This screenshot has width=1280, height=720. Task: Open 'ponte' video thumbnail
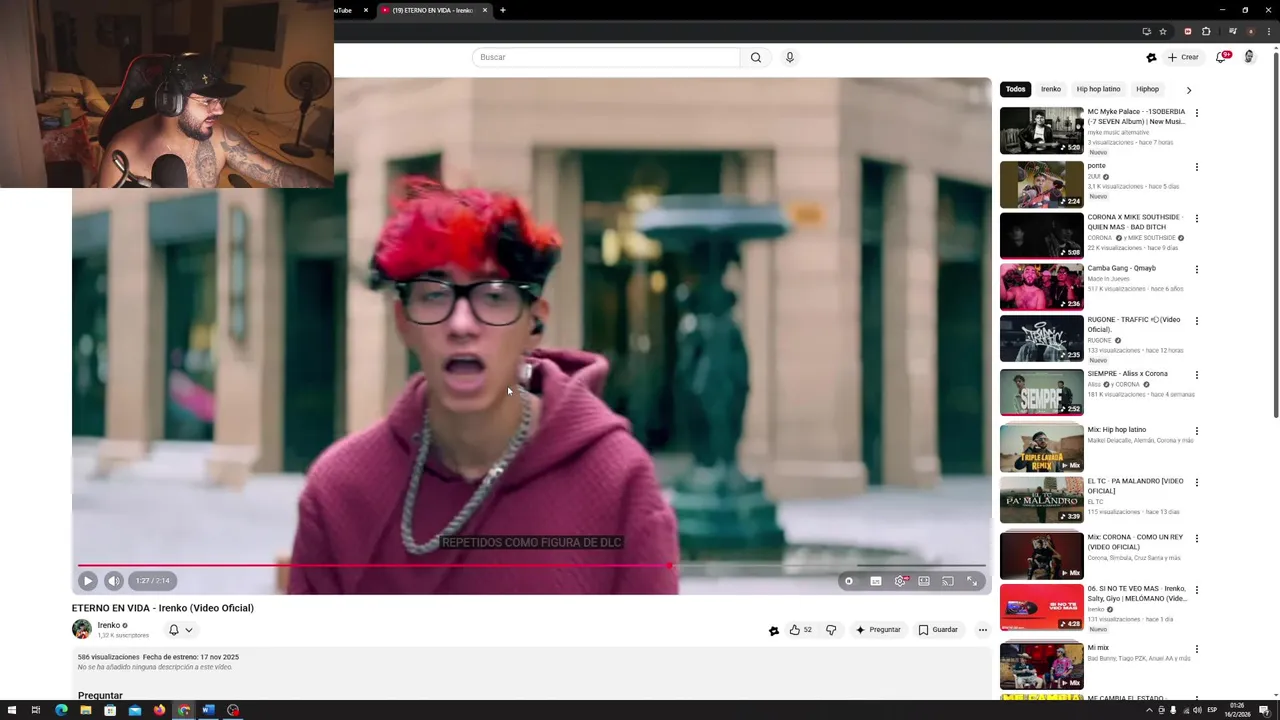tap(1042, 184)
